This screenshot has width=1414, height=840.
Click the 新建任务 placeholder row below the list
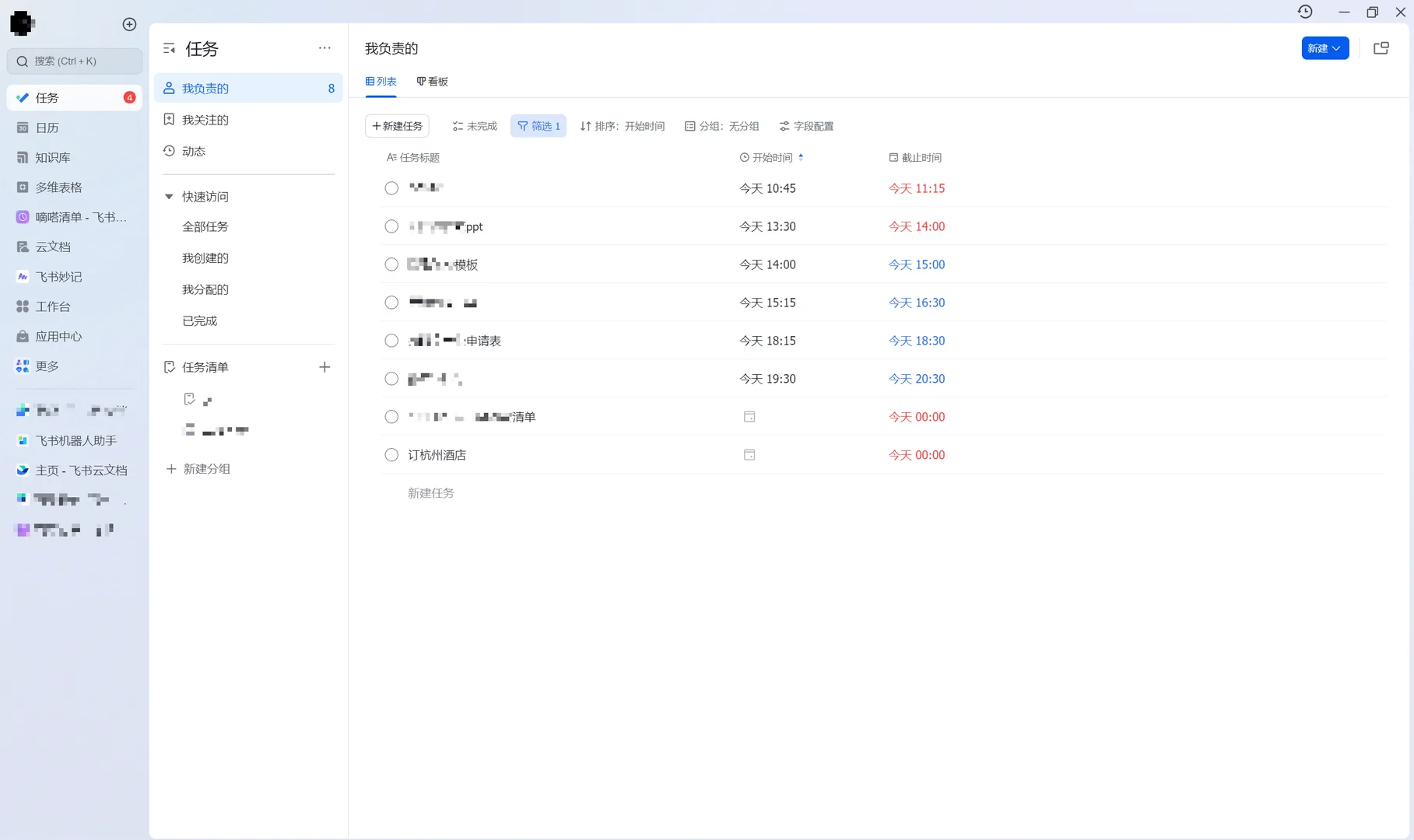point(431,493)
